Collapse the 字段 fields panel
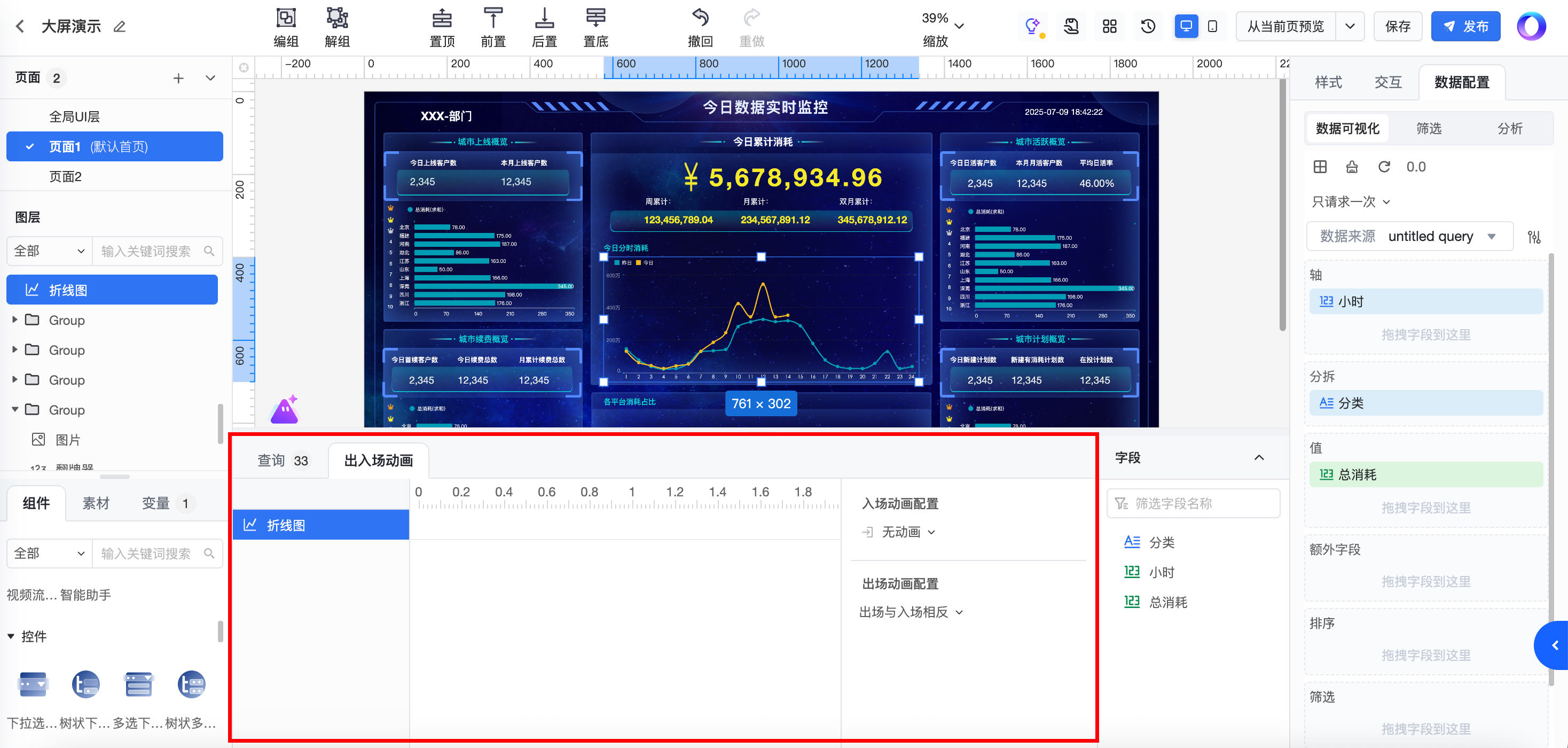This screenshot has width=1568, height=748. pos(1259,457)
